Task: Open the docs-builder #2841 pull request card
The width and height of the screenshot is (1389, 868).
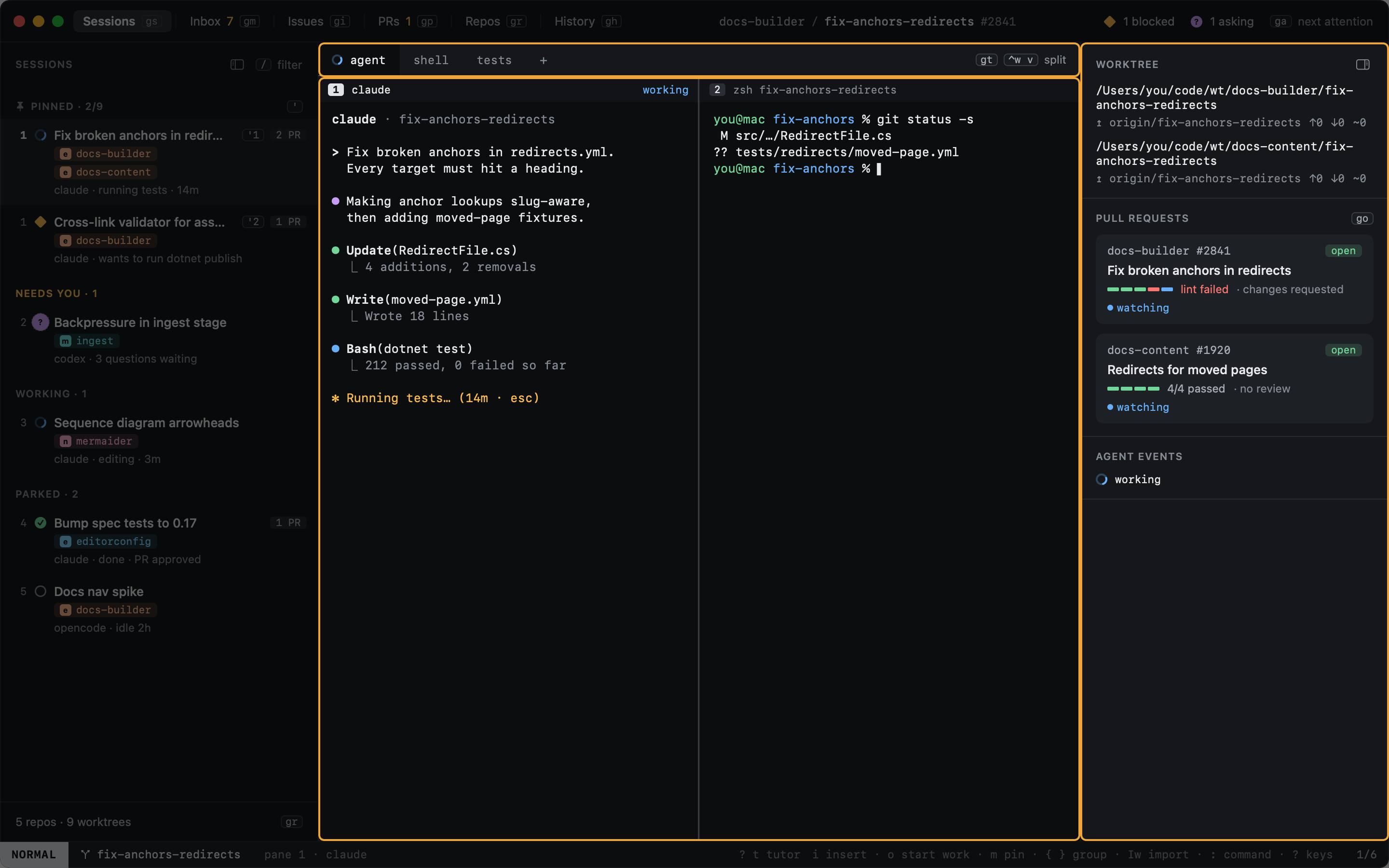Action: pos(1234,279)
